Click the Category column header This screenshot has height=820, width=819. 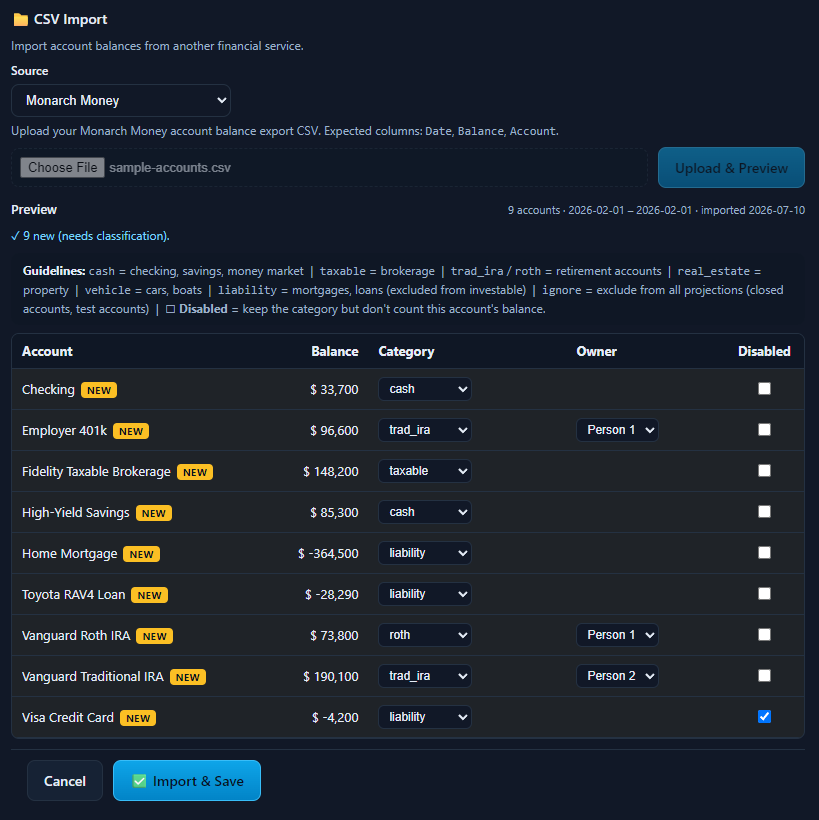(x=406, y=351)
